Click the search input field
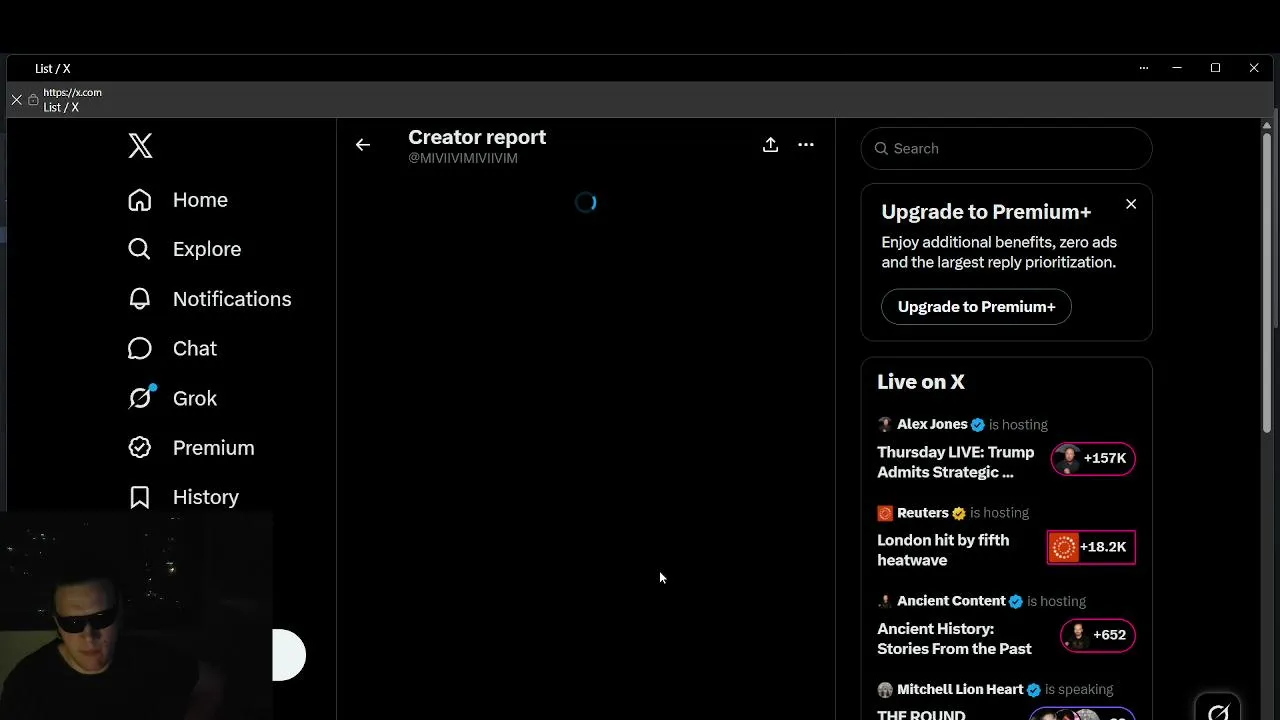The width and height of the screenshot is (1280, 720). tap(1006, 148)
